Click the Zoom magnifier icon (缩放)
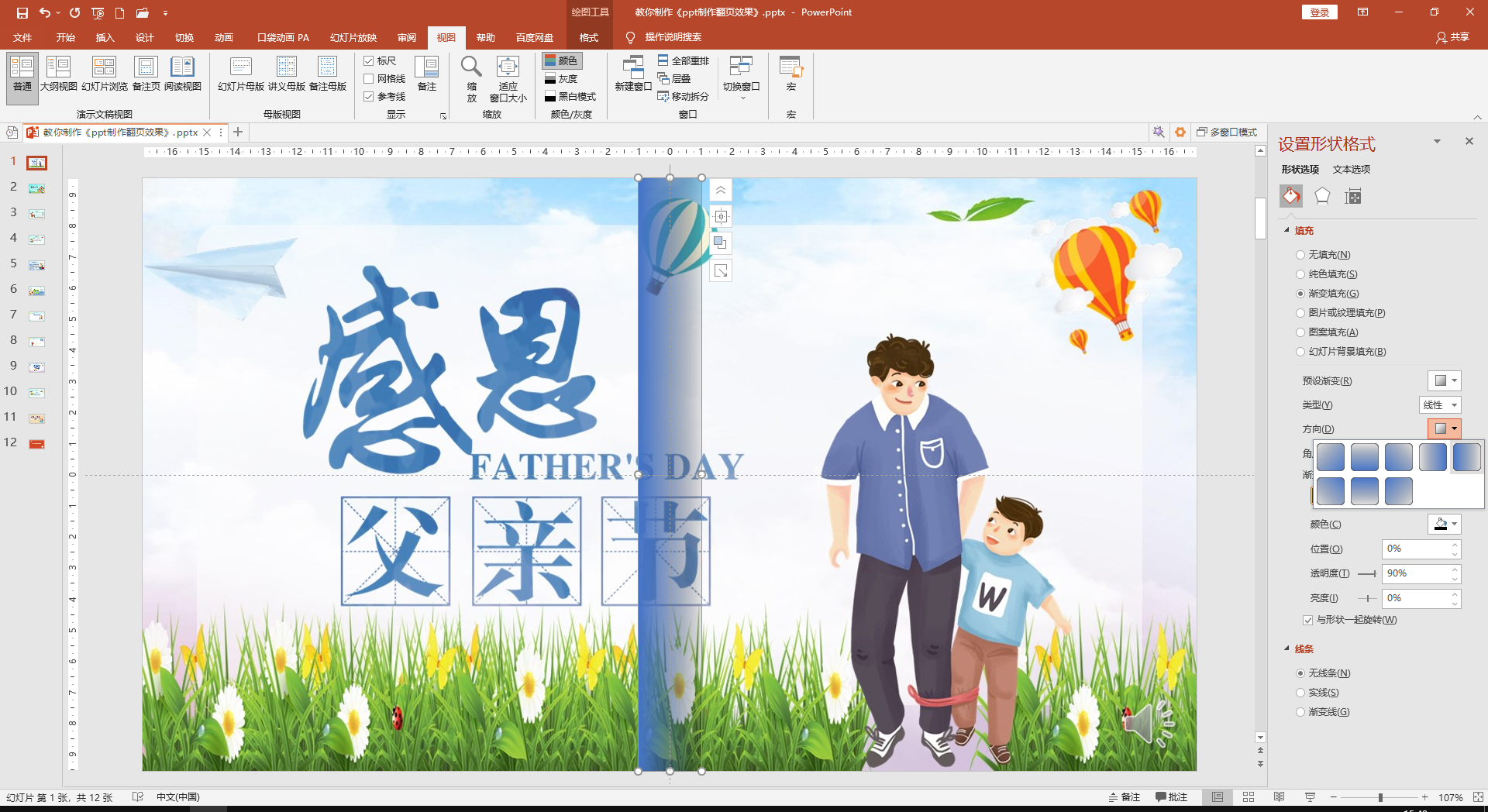The width and height of the screenshot is (1488, 812). point(471,77)
